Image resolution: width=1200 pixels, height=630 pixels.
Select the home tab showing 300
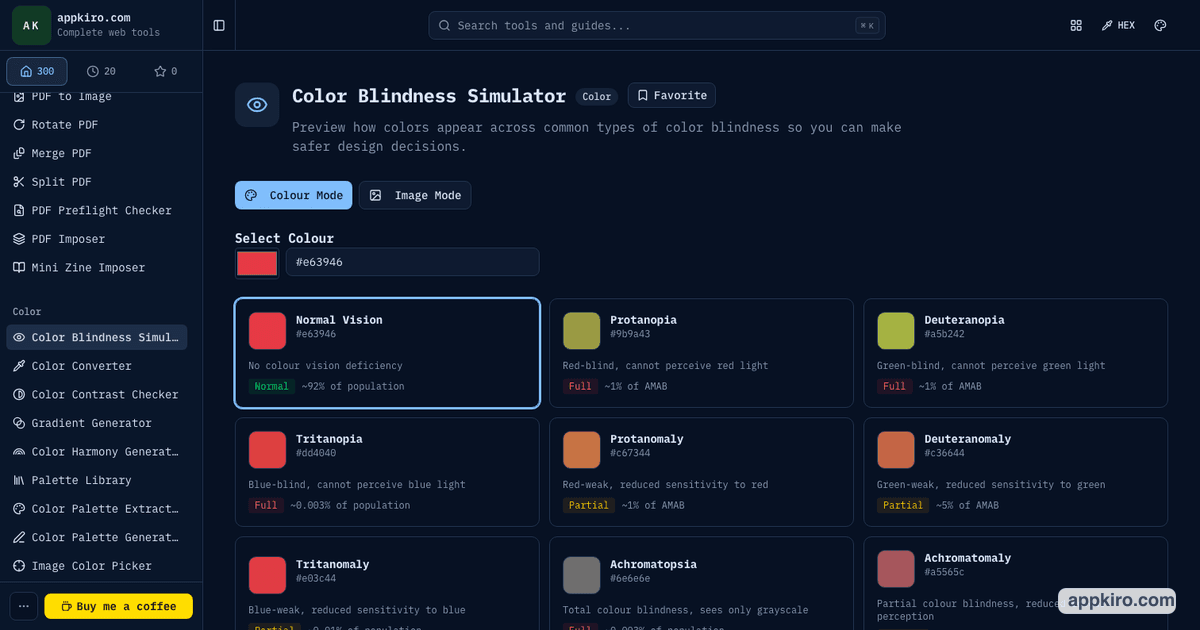click(x=37, y=71)
